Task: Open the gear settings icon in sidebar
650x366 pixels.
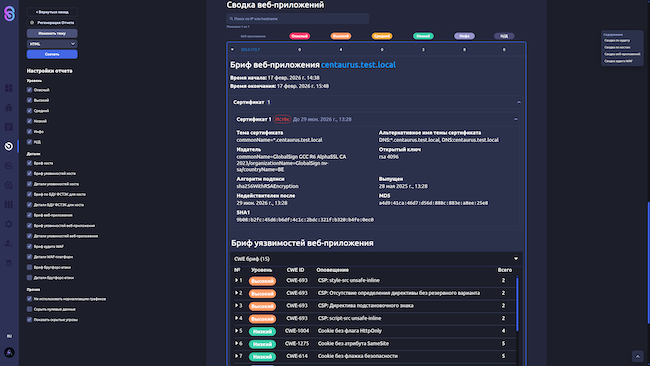Action: coord(9,224)
